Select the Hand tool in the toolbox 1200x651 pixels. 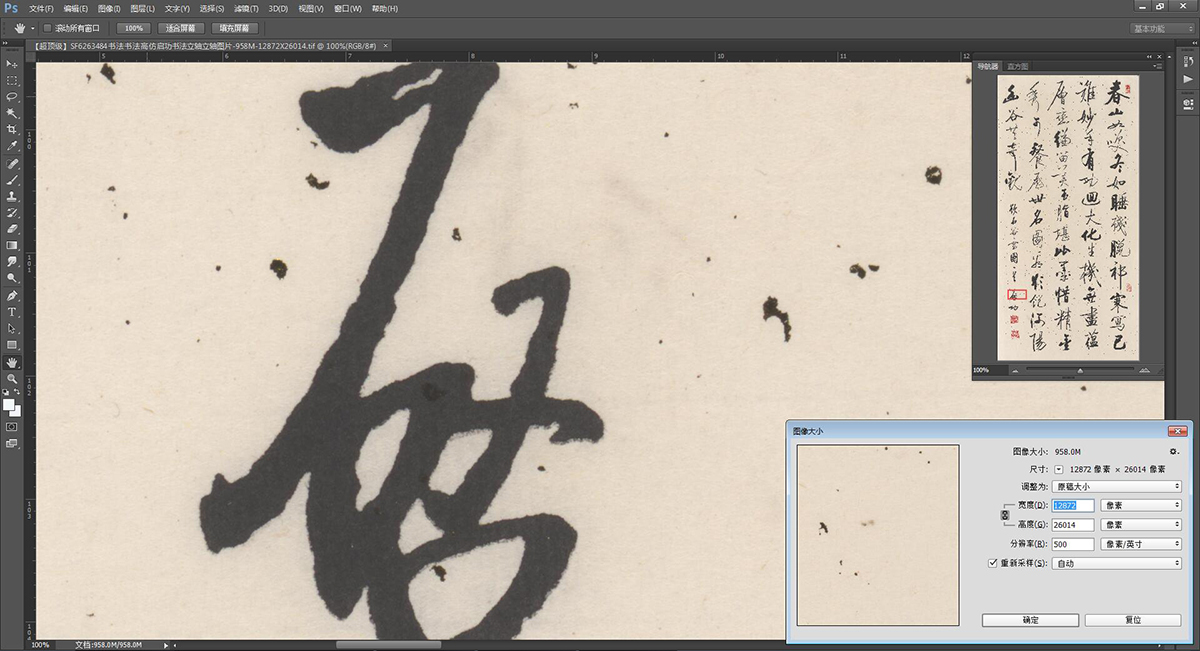pos(12,362)
